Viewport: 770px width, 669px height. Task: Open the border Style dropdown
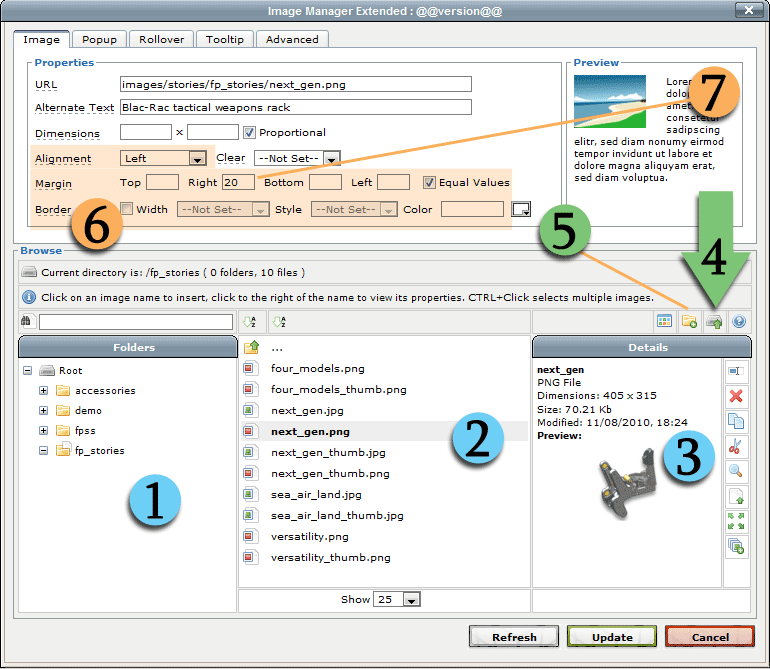(x=354, y=209)
